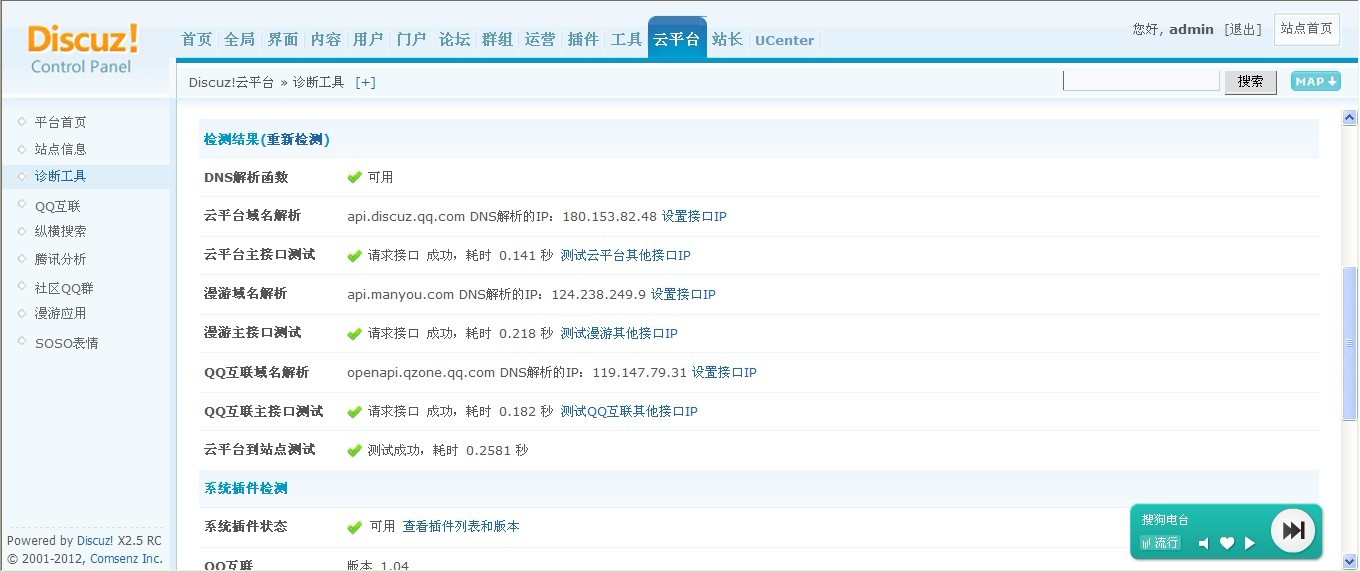The height and width of the screenshot is (571, 1360).
Task: Expand the [+] add shortcut link
Action: pyautogui.click(x=365, y=82)
